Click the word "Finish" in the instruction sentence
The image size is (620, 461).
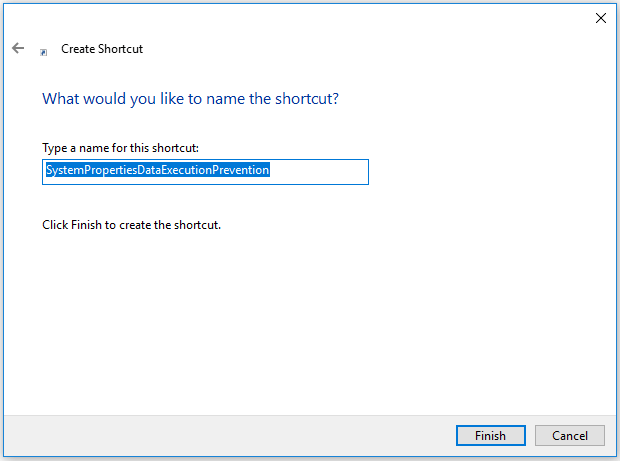[x=86, y=225]
